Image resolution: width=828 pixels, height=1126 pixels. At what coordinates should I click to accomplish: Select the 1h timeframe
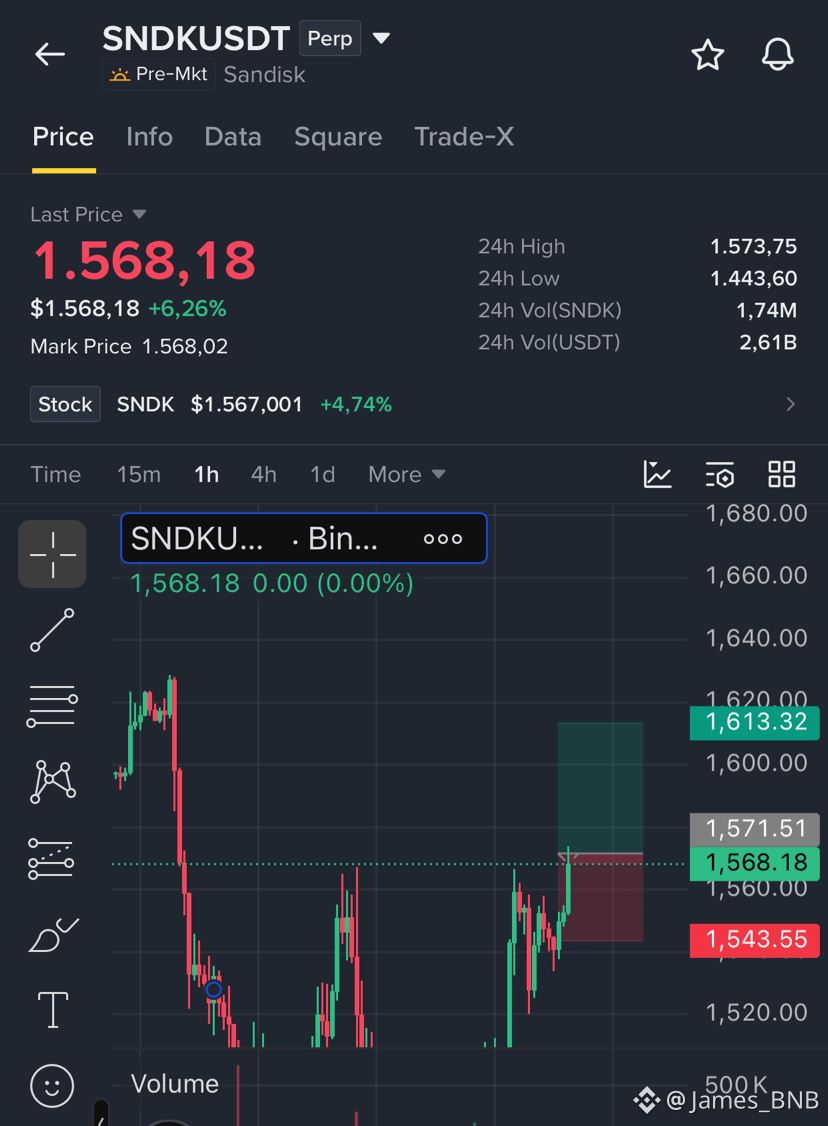coord(207,475)
